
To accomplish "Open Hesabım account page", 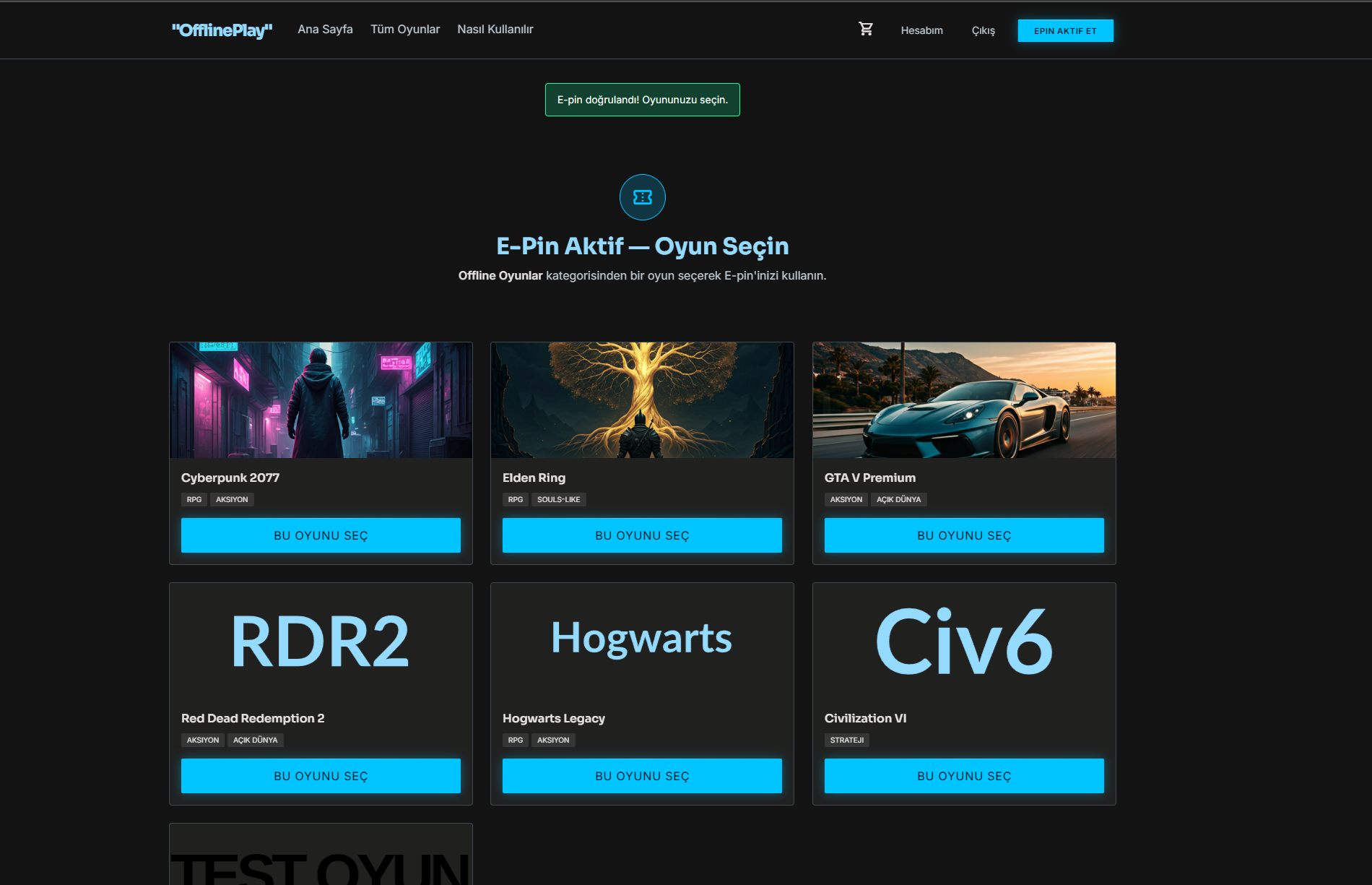I will tap(922, 30).
